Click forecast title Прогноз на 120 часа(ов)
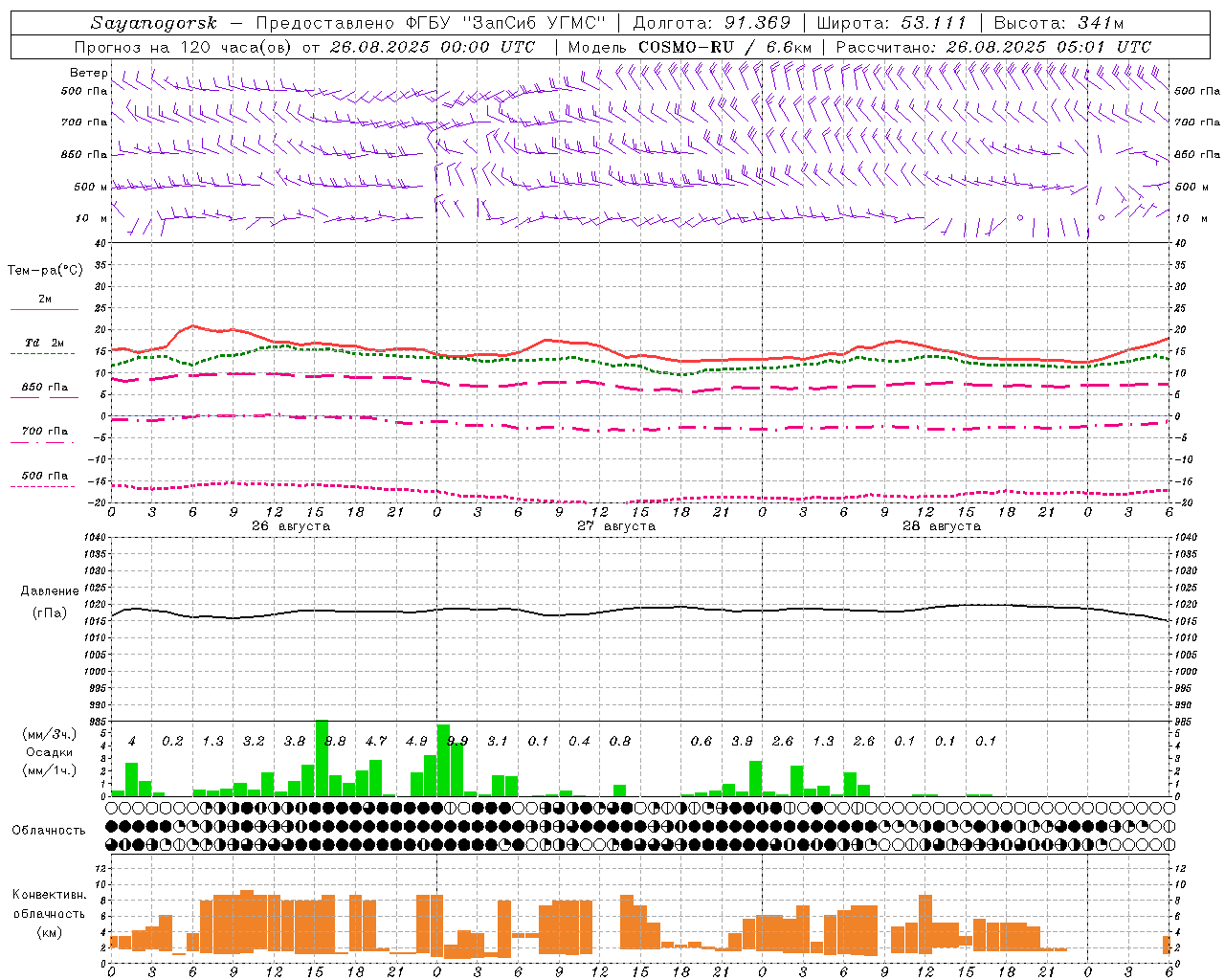Viewport: 1225px width, 980px height. 184,47
